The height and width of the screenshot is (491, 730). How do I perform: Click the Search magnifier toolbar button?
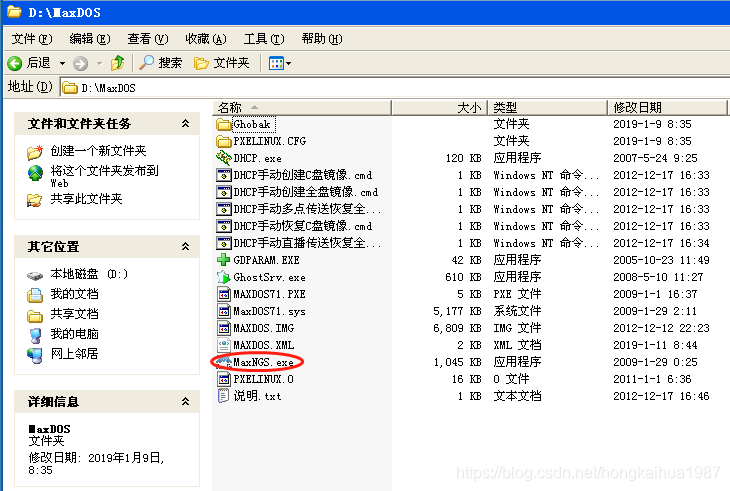(161, 63)
